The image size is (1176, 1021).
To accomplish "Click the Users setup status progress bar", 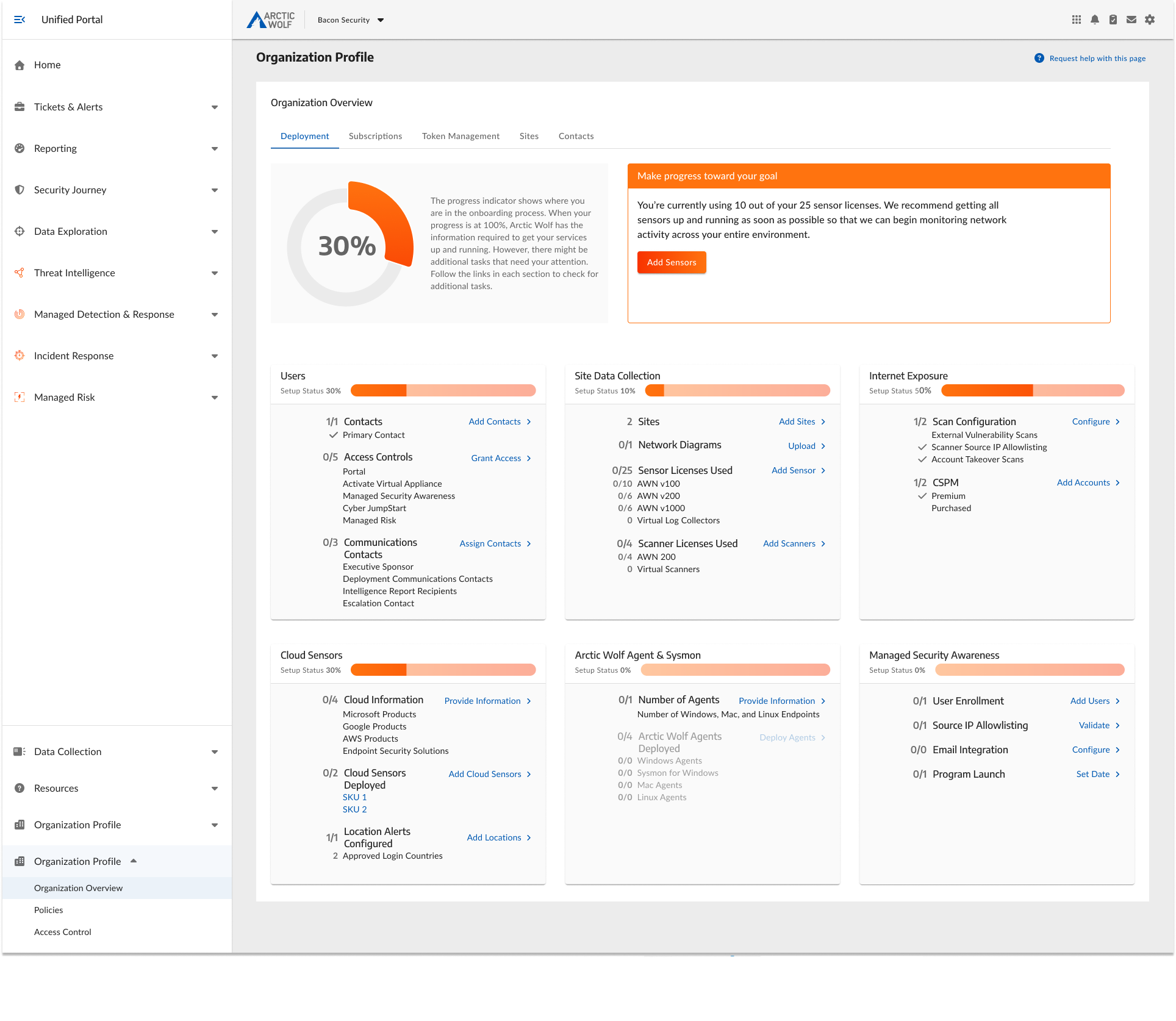I will point(443,390).
